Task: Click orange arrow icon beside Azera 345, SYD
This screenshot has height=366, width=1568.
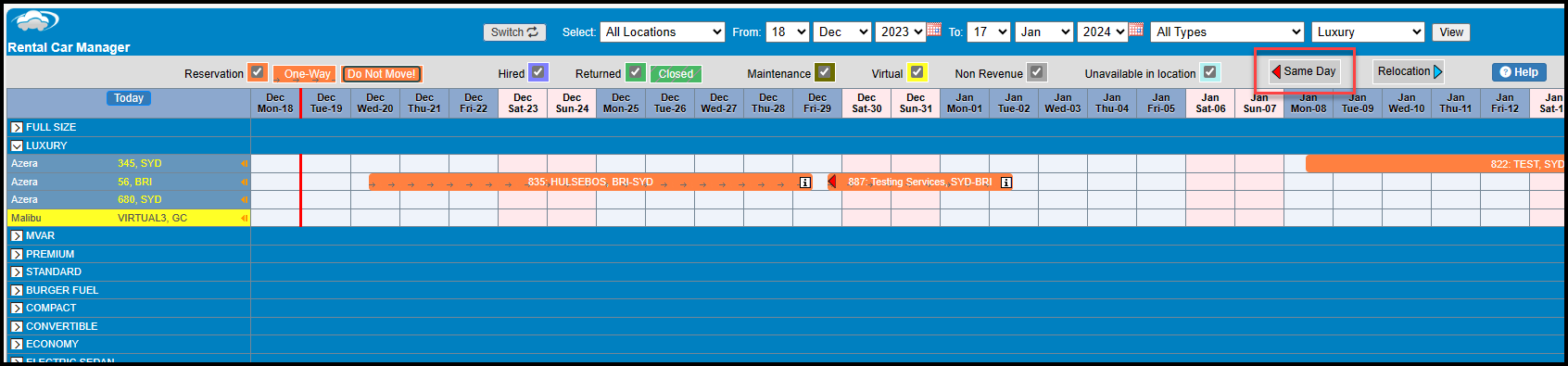Action: (245, 164)
